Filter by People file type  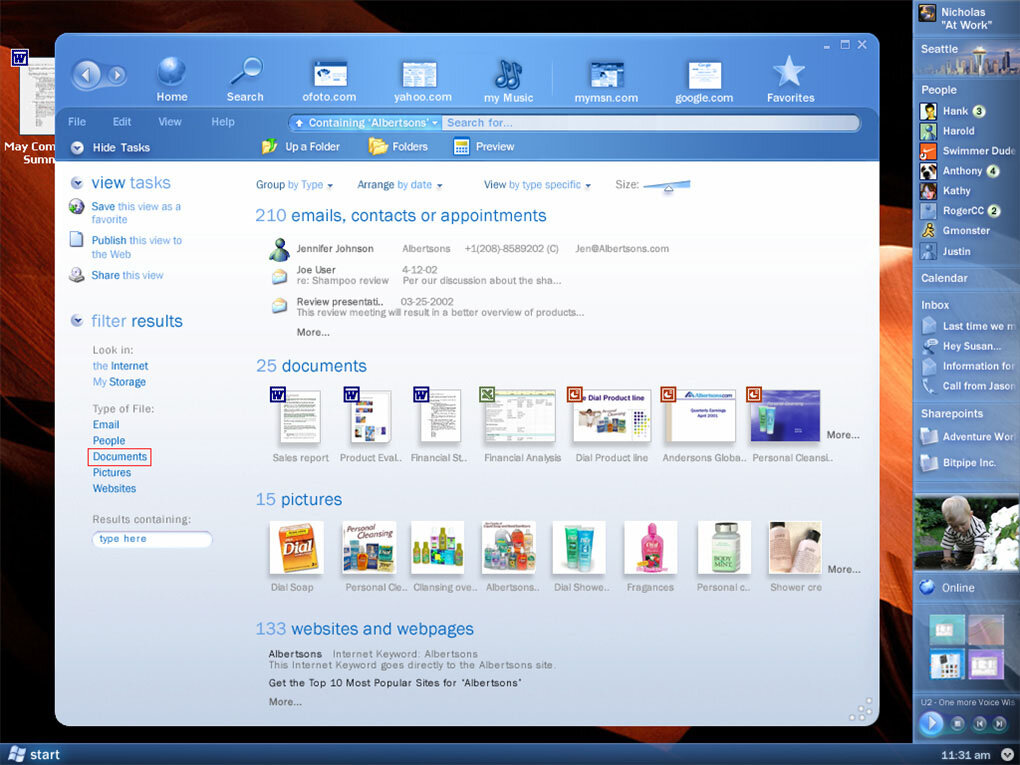pyautogui.click(x=109, y=440)
